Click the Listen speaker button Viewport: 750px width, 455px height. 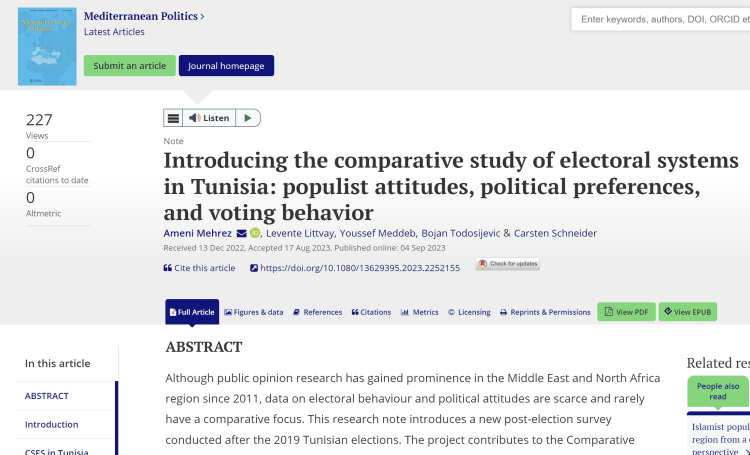[209, 118]
